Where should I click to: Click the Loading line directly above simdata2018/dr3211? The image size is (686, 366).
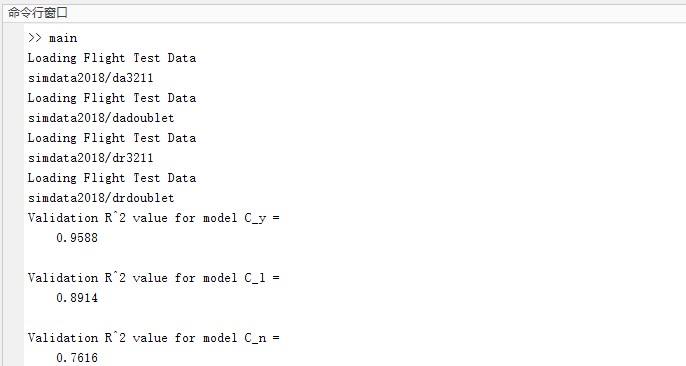coord(112,138)
